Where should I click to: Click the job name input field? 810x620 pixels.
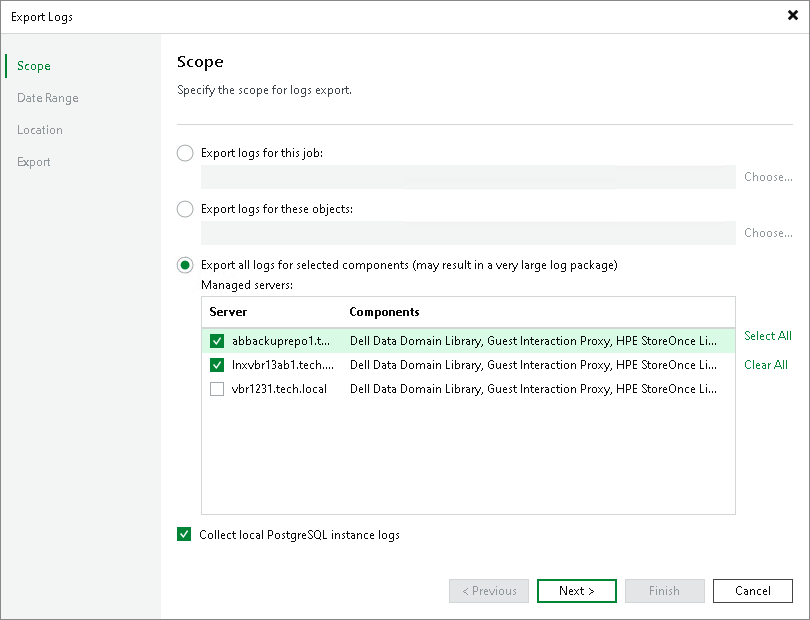coord(468,177)
